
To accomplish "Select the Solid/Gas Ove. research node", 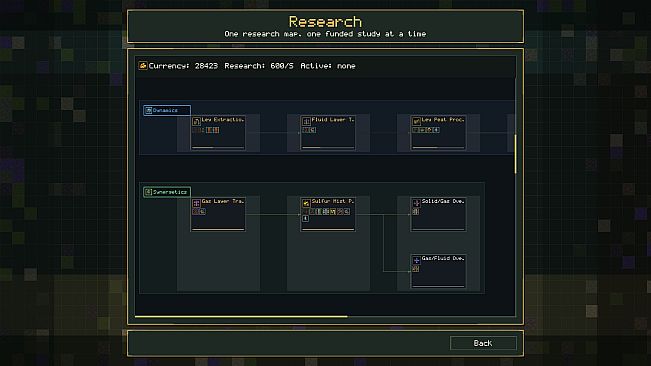I will 438,214.
